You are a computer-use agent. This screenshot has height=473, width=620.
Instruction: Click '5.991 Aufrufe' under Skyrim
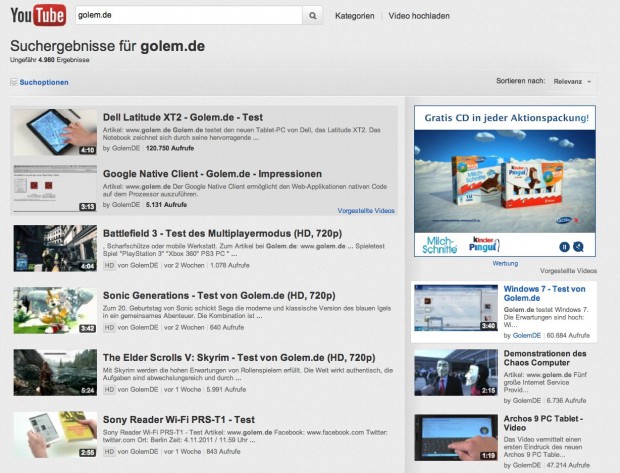click(226, 390)
